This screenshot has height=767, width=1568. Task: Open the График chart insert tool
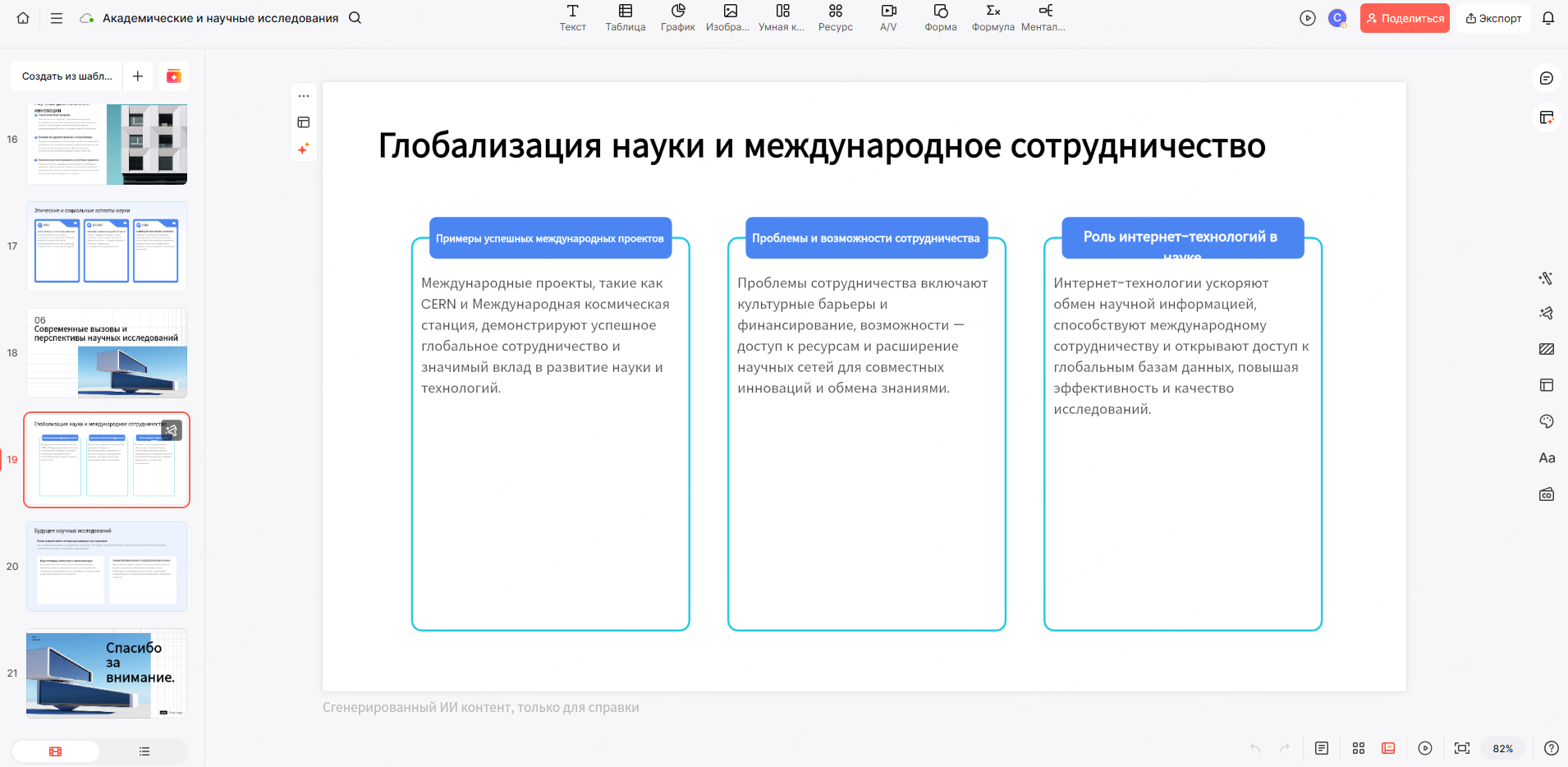point(677,17)
